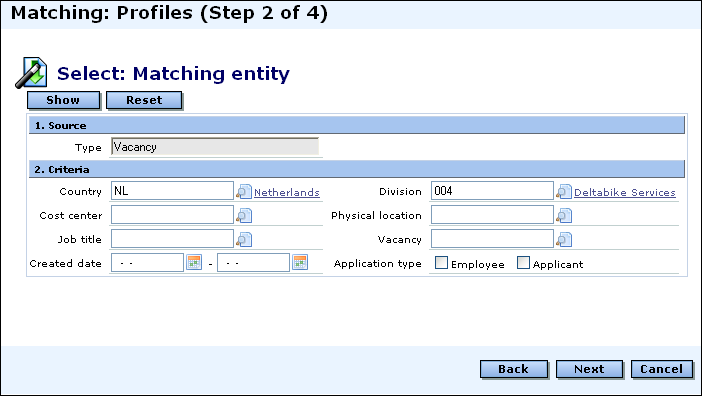Image resolution: width=702 pixels, height=396 pixels.
Task: Open the Division lookup browse icon
Action: coord(564,192)
